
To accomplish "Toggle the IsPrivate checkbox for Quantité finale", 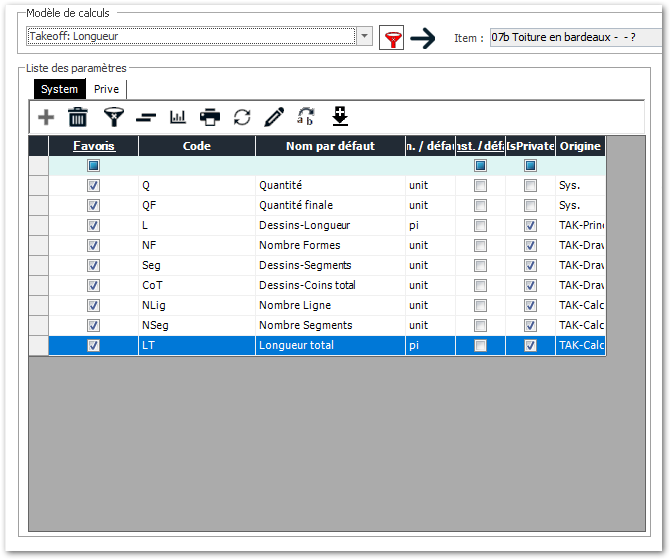I will [x=530, y=206].
